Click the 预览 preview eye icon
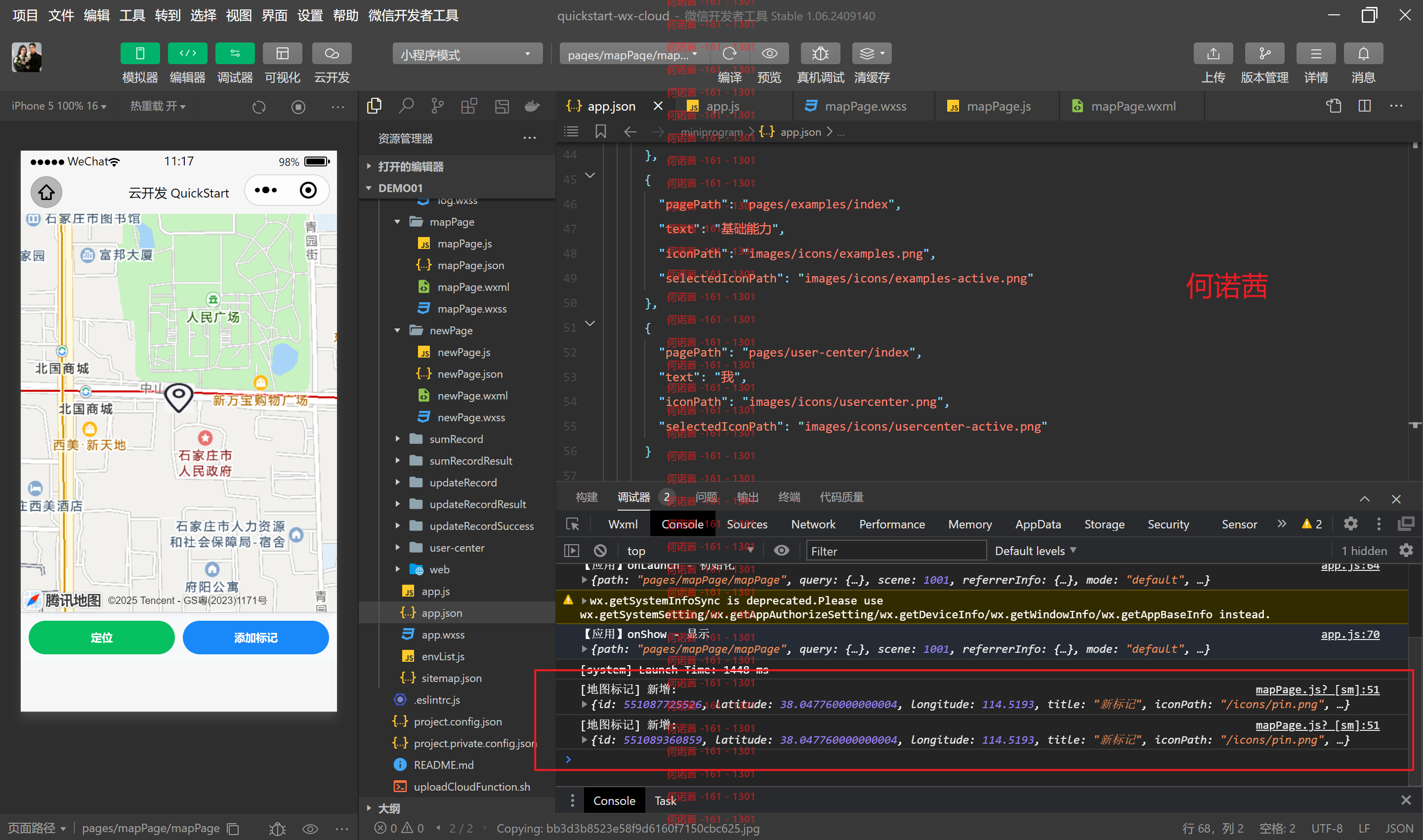This screenshot has height=840, width=1423. coord(769,54)
